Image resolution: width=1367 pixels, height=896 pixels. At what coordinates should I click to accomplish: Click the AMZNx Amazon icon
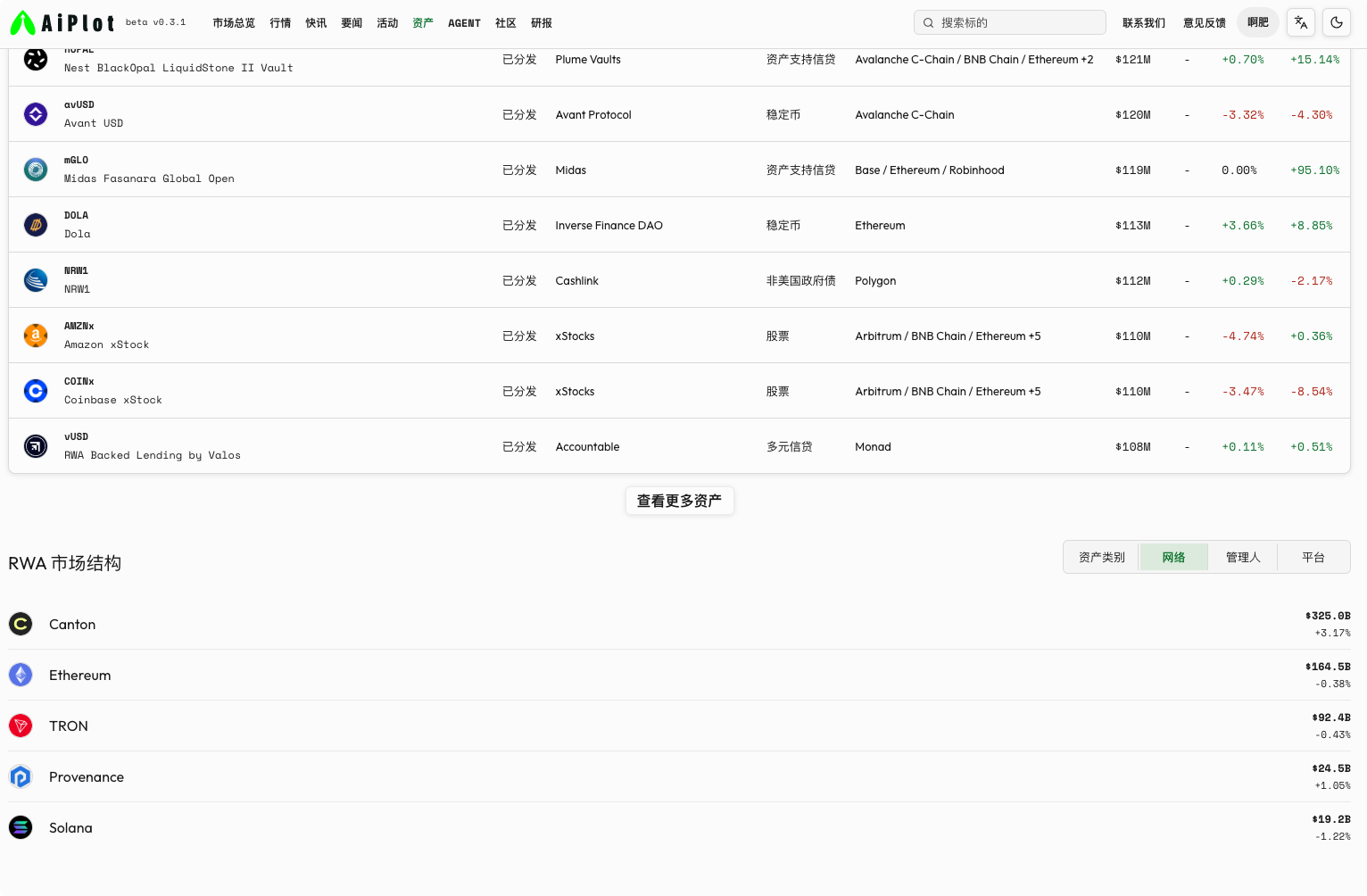tap(36, 336)
